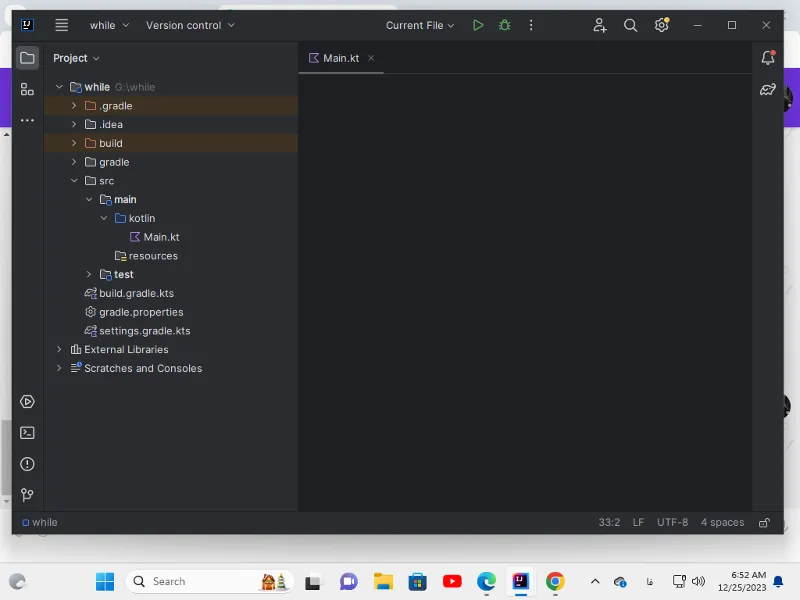Open the Git tool window icon

coord(27,495)
